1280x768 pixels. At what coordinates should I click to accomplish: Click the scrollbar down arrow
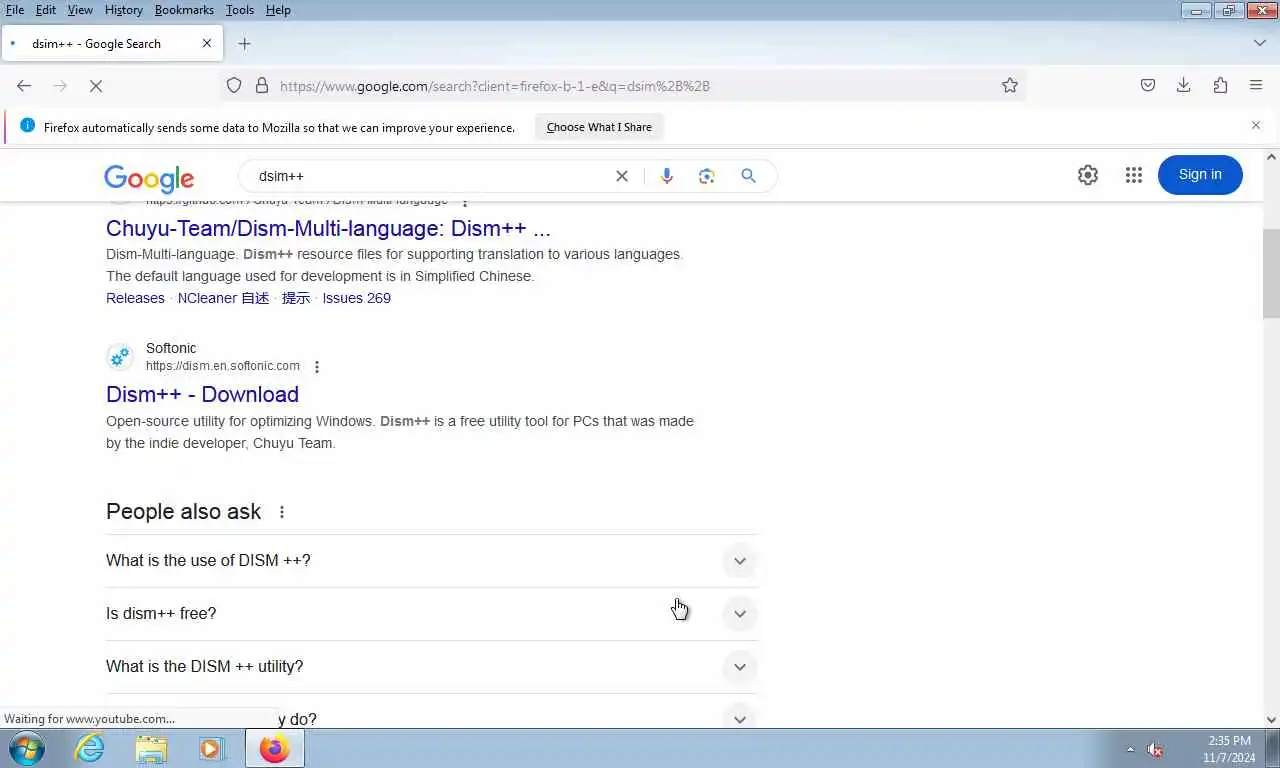pyautogui.click(x=1271, y=719)
